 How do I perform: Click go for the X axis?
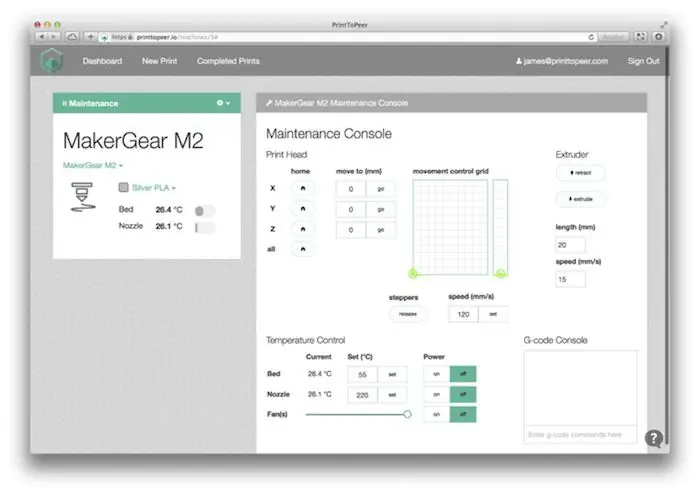pyautogui.click(x=381, y=189)
